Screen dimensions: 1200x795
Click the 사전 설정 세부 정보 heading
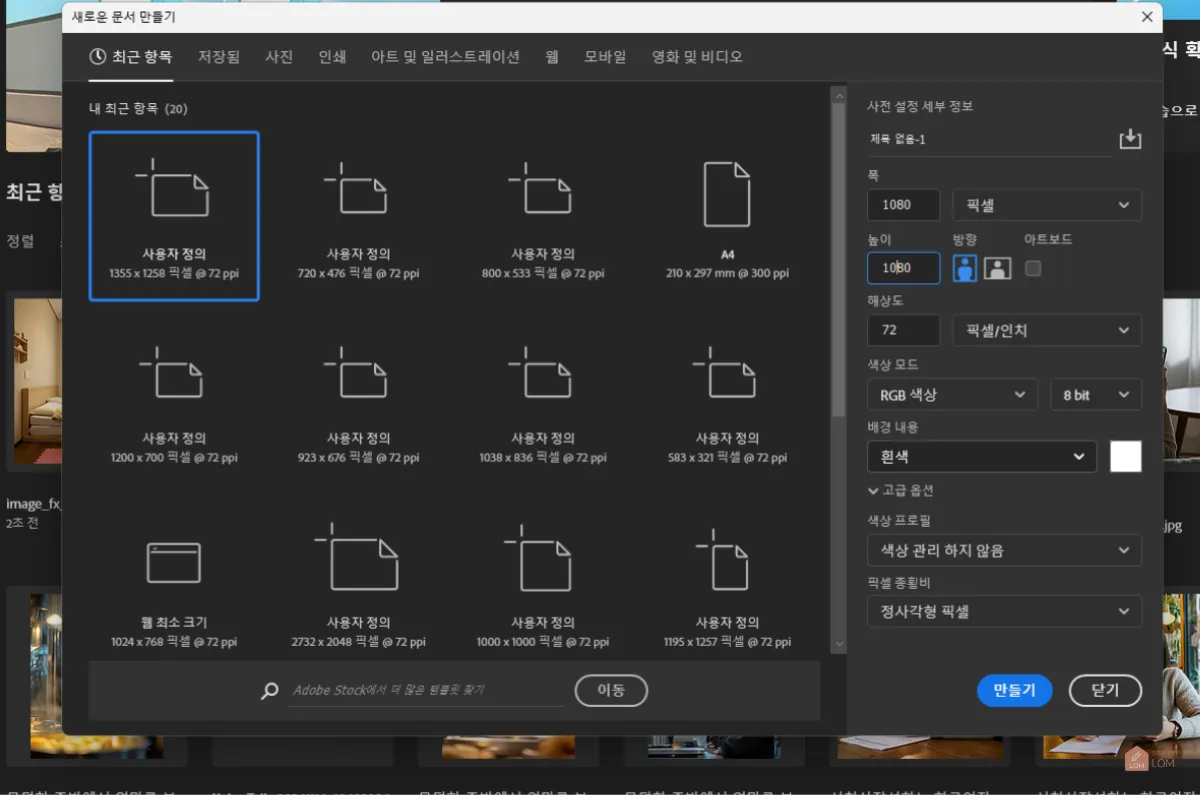pyautogui.click(x=920, y=106)
